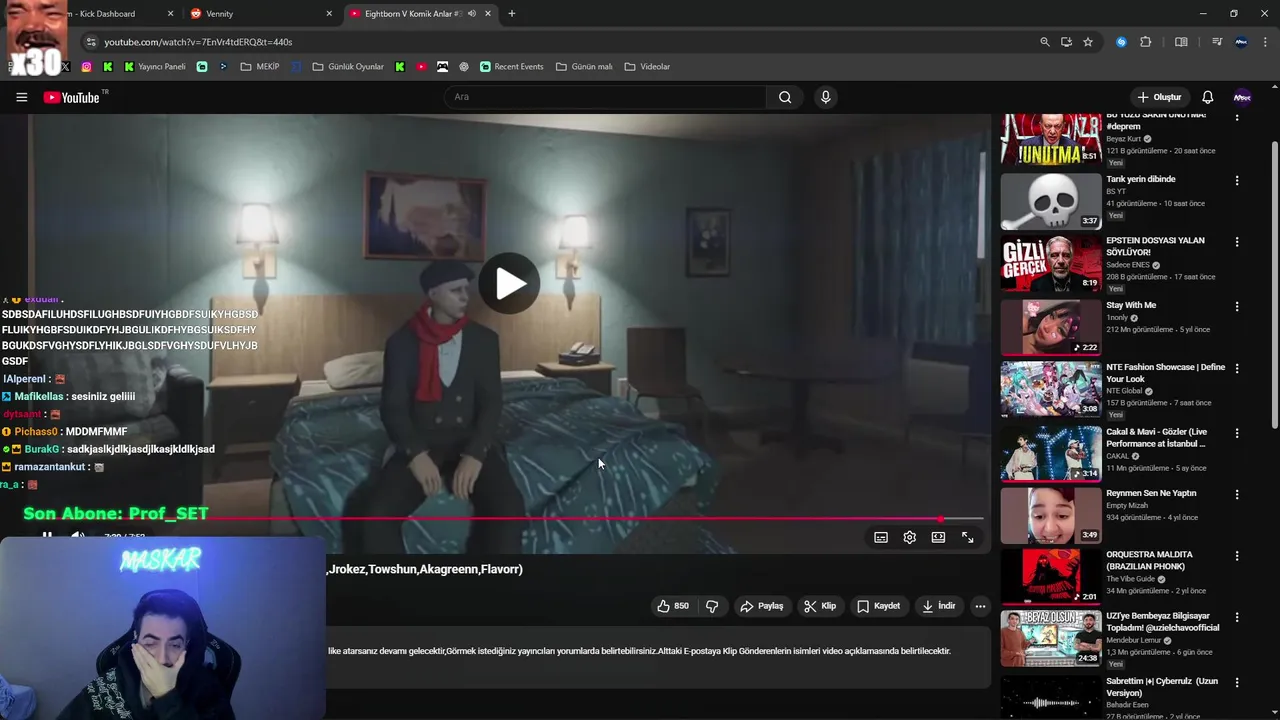Toggle subtitles on the video player
1280x720 pixels.
tap(881, 537)
